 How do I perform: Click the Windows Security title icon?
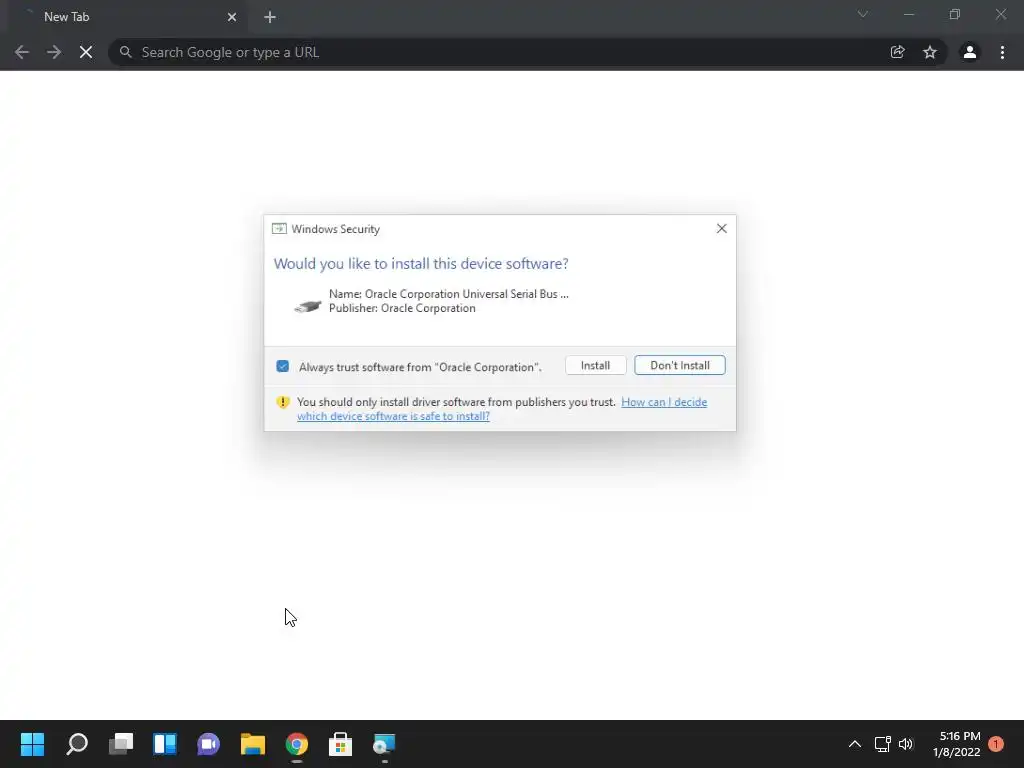tap(279, 229)
